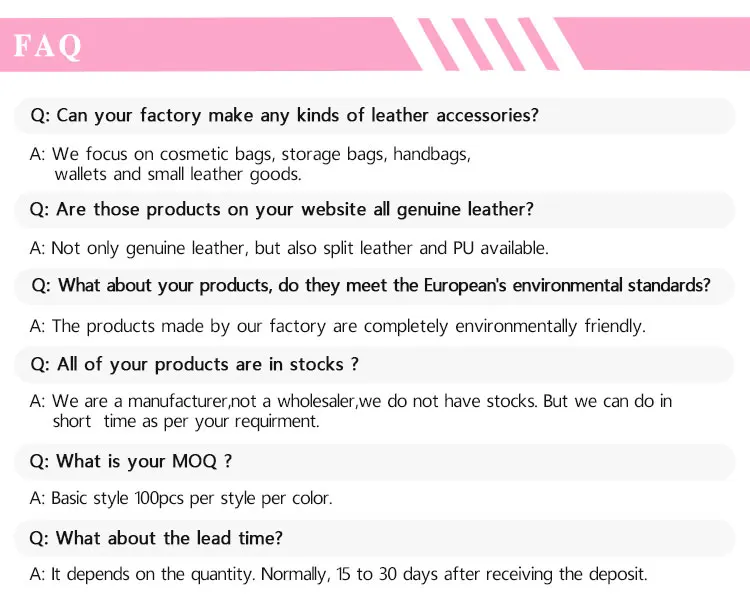The width and height of the screenshot is (750, 611).
Task: Click 'short time as per your requirment' line
Action: (186, 422)
